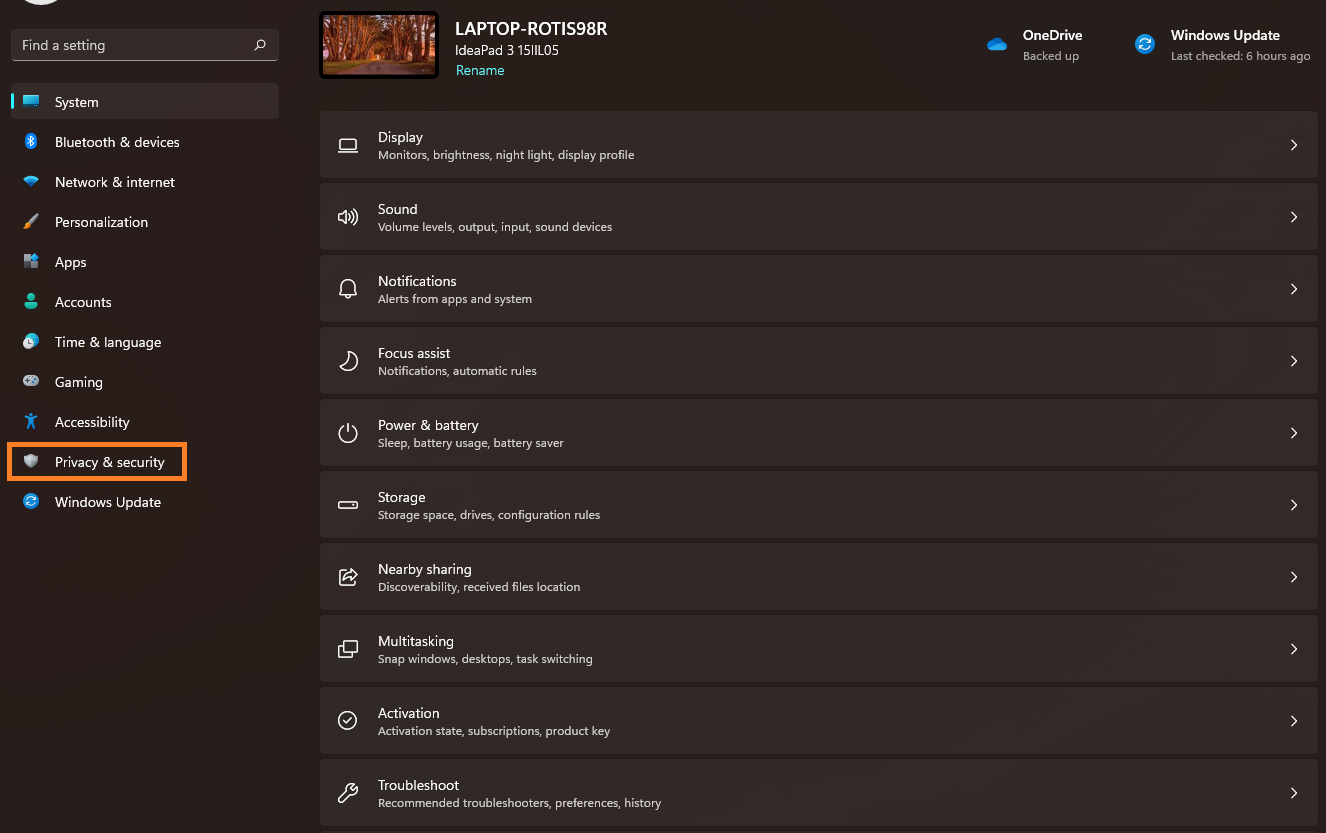Open the Windows Update sidebar label
Screen dimensions: 1326x833
108,502
